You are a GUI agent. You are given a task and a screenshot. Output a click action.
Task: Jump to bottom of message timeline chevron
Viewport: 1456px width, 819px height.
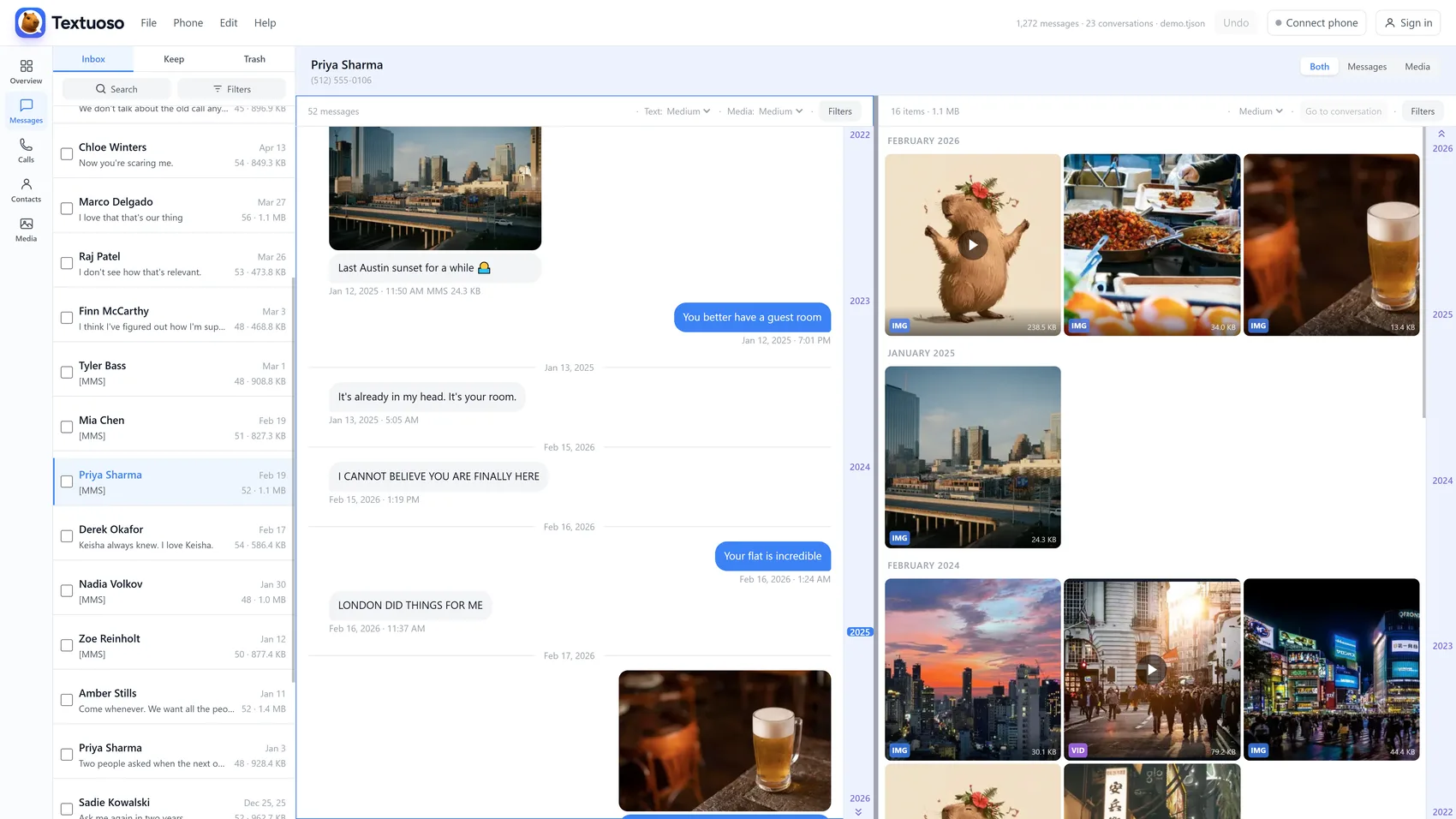[858, 811]
